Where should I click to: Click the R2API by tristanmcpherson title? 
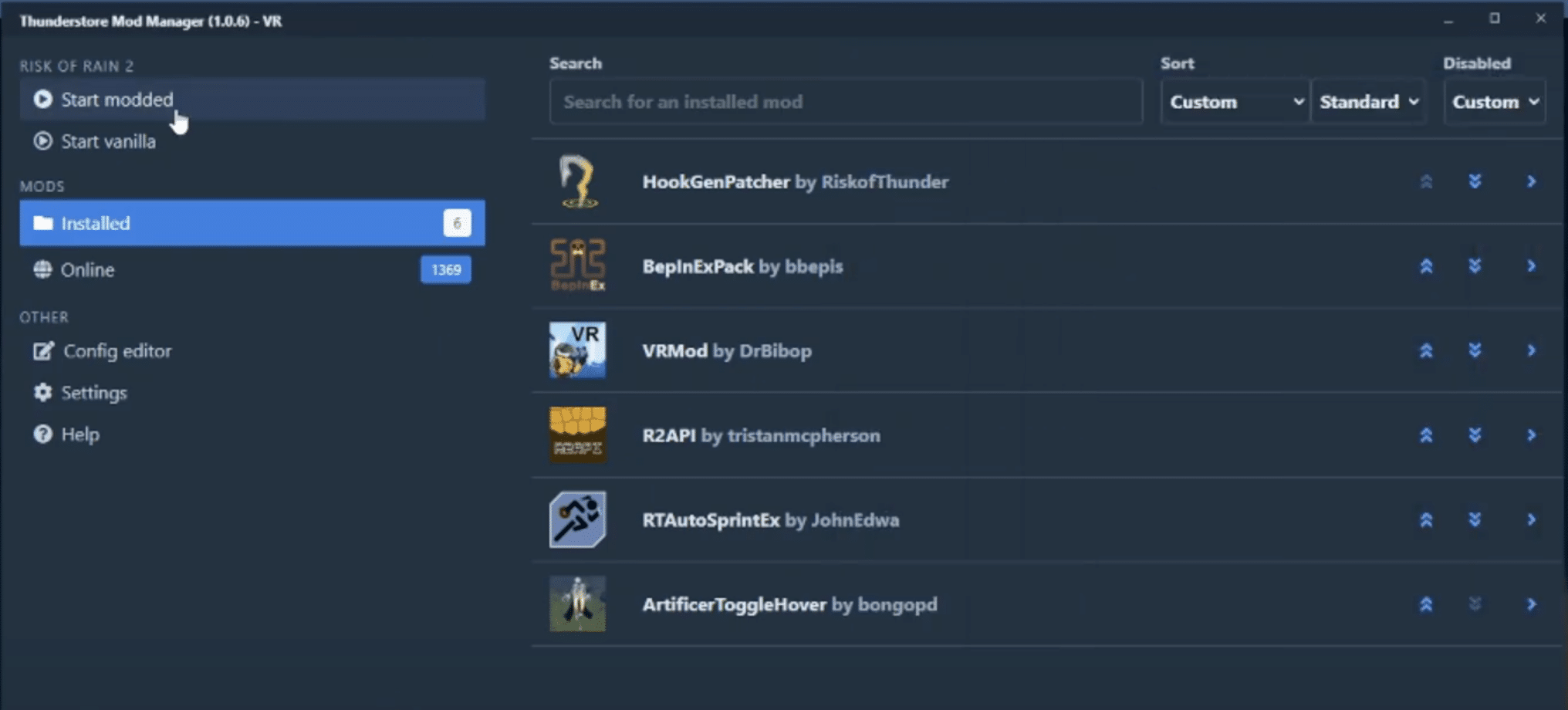pyautogui.click(x=761, y=435)
